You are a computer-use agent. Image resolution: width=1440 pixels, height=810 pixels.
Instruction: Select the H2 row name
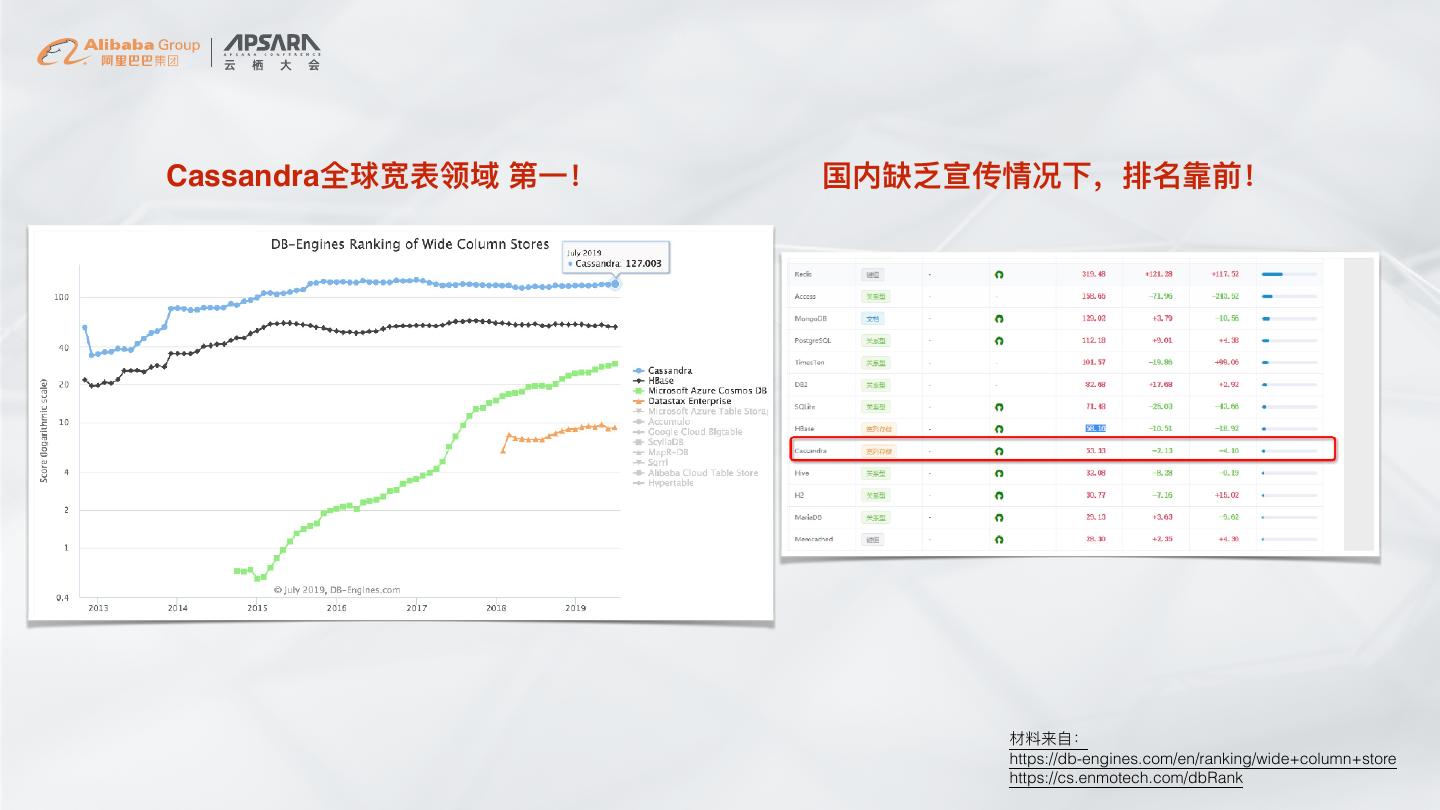(799, 495)
